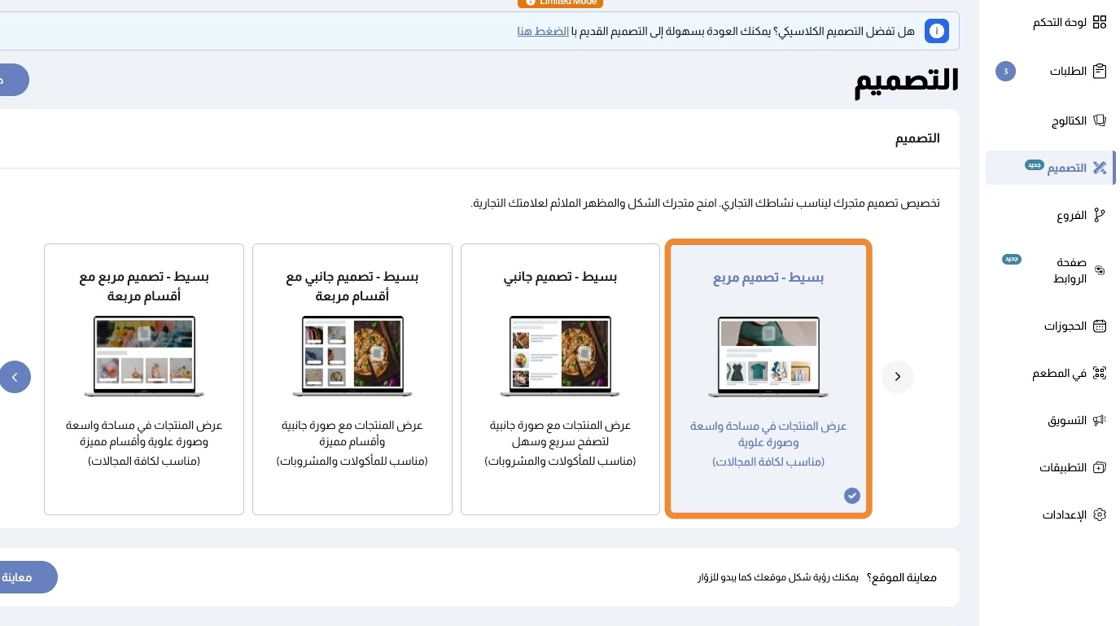Open التطبيقات menu item
The image size is (1120, 626).
click(x=1063, y=467)
